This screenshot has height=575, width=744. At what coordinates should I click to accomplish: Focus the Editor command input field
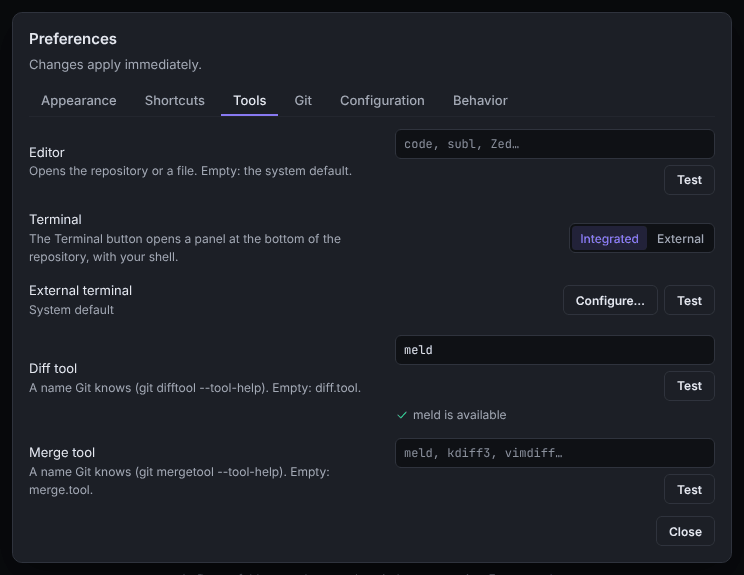pos(555,144)
